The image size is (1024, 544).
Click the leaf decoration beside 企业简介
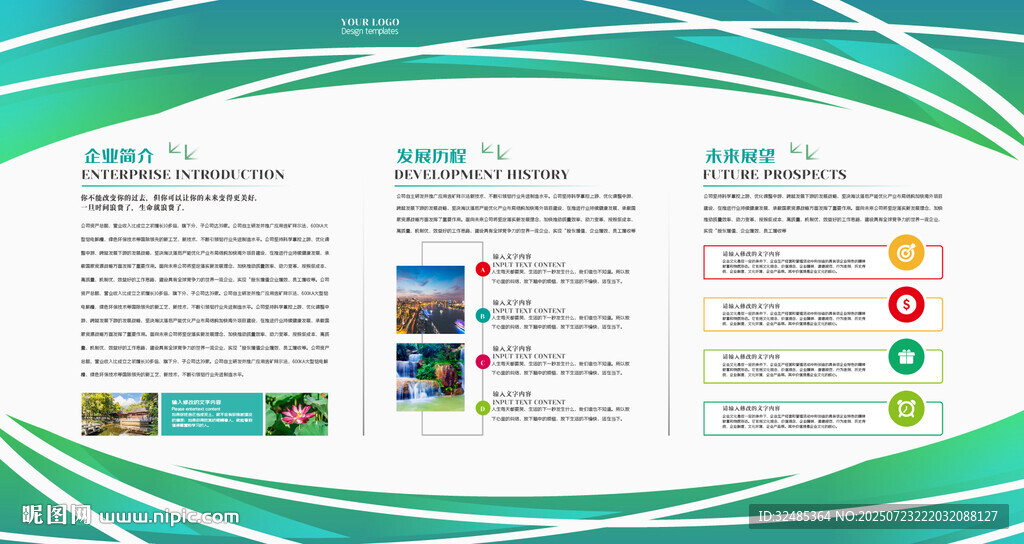[183, 151]
